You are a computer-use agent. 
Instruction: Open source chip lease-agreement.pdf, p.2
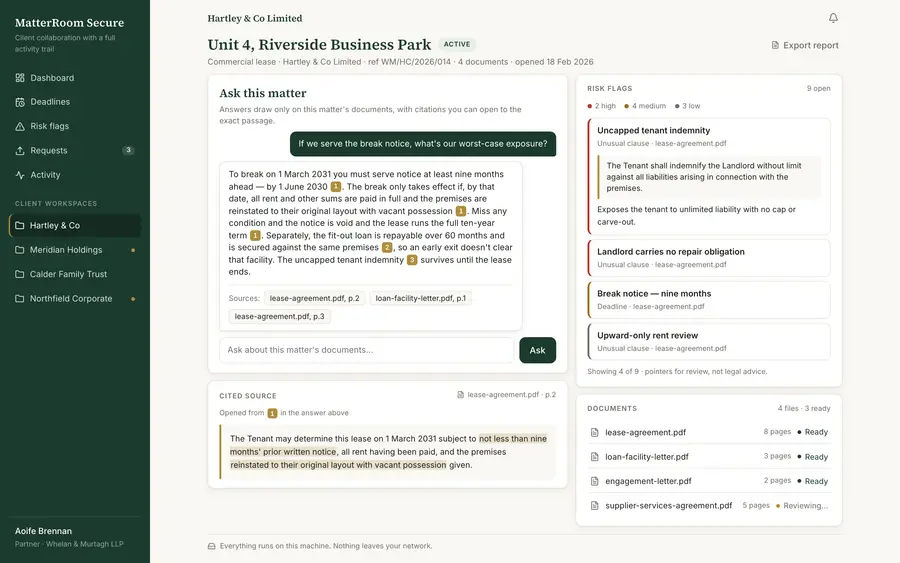[315, 298]
